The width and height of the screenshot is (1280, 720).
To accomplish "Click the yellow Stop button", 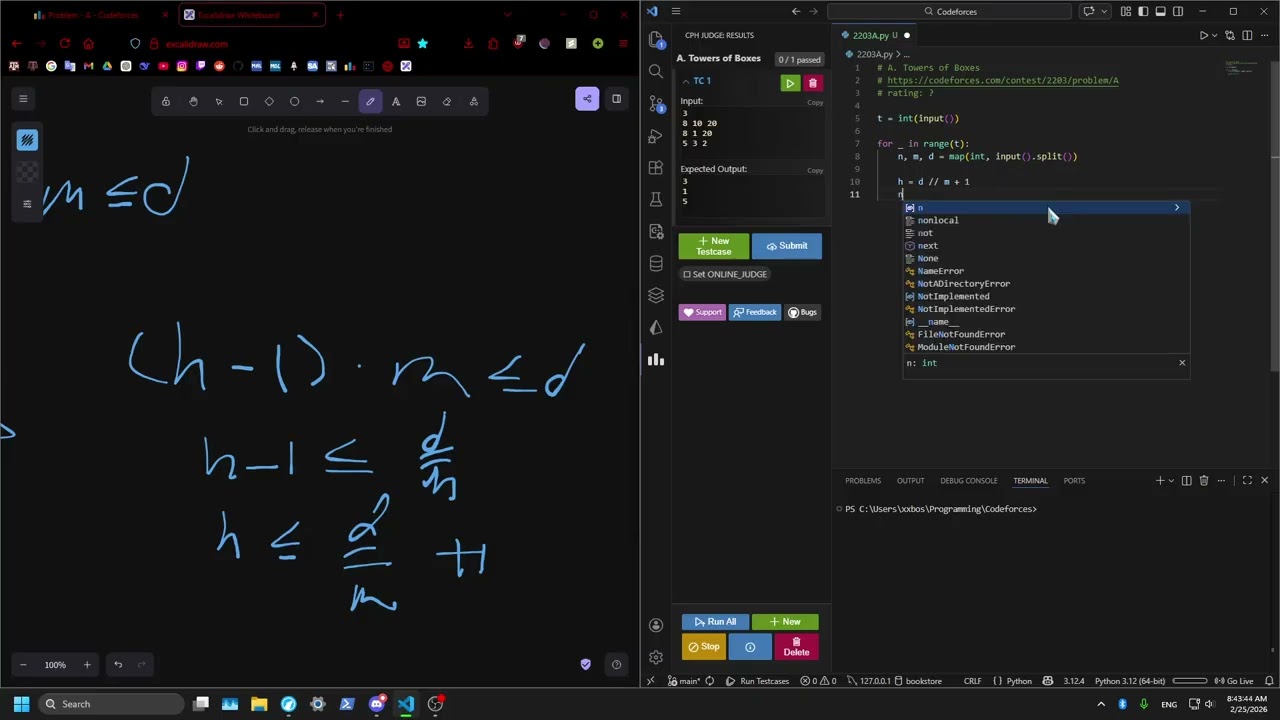I will (x=703, y=647).
